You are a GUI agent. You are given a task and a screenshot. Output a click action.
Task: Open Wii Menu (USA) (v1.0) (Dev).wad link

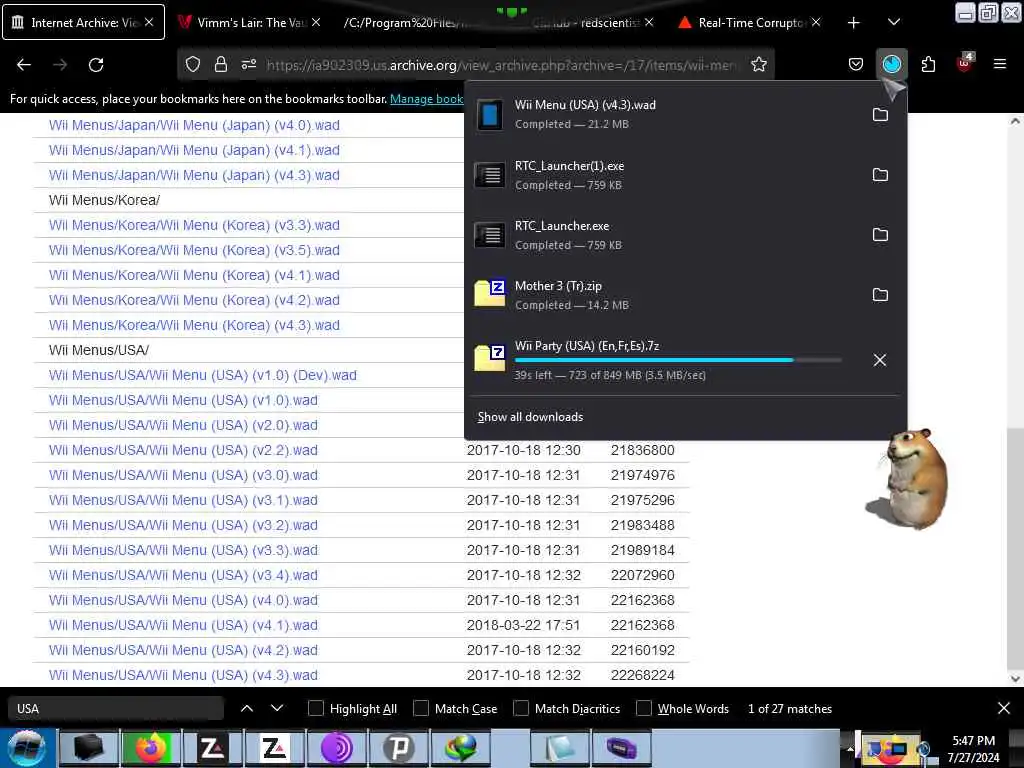[203, 376]
